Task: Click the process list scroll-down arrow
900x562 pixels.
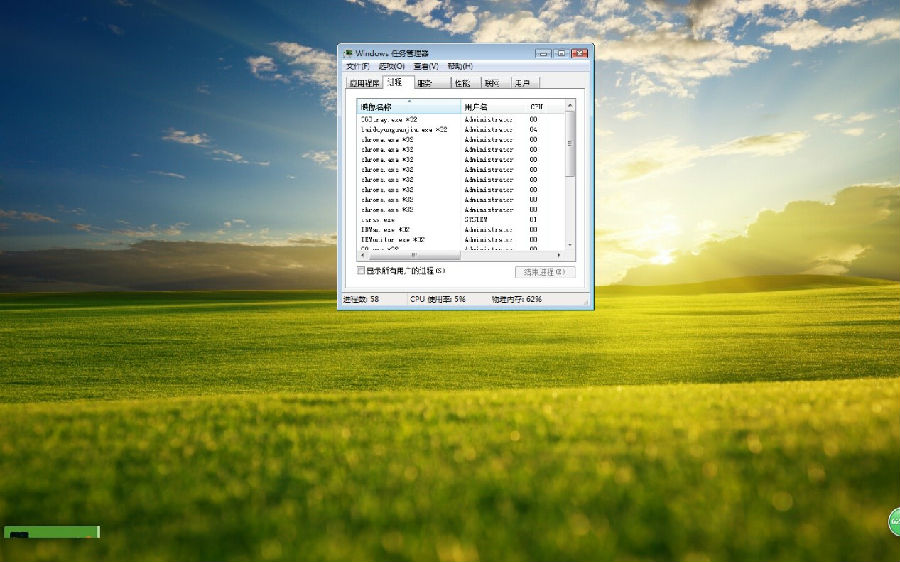Action: point(571,244)
